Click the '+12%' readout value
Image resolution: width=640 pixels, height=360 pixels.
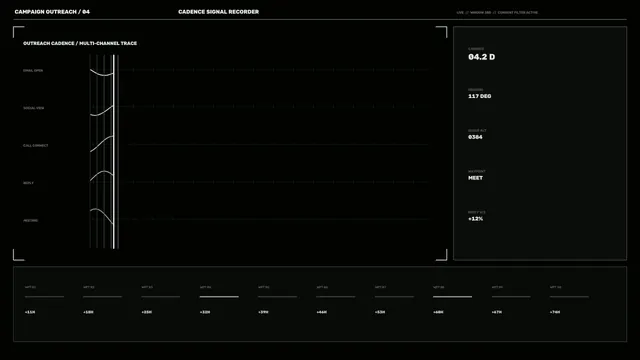click(476, 219)
